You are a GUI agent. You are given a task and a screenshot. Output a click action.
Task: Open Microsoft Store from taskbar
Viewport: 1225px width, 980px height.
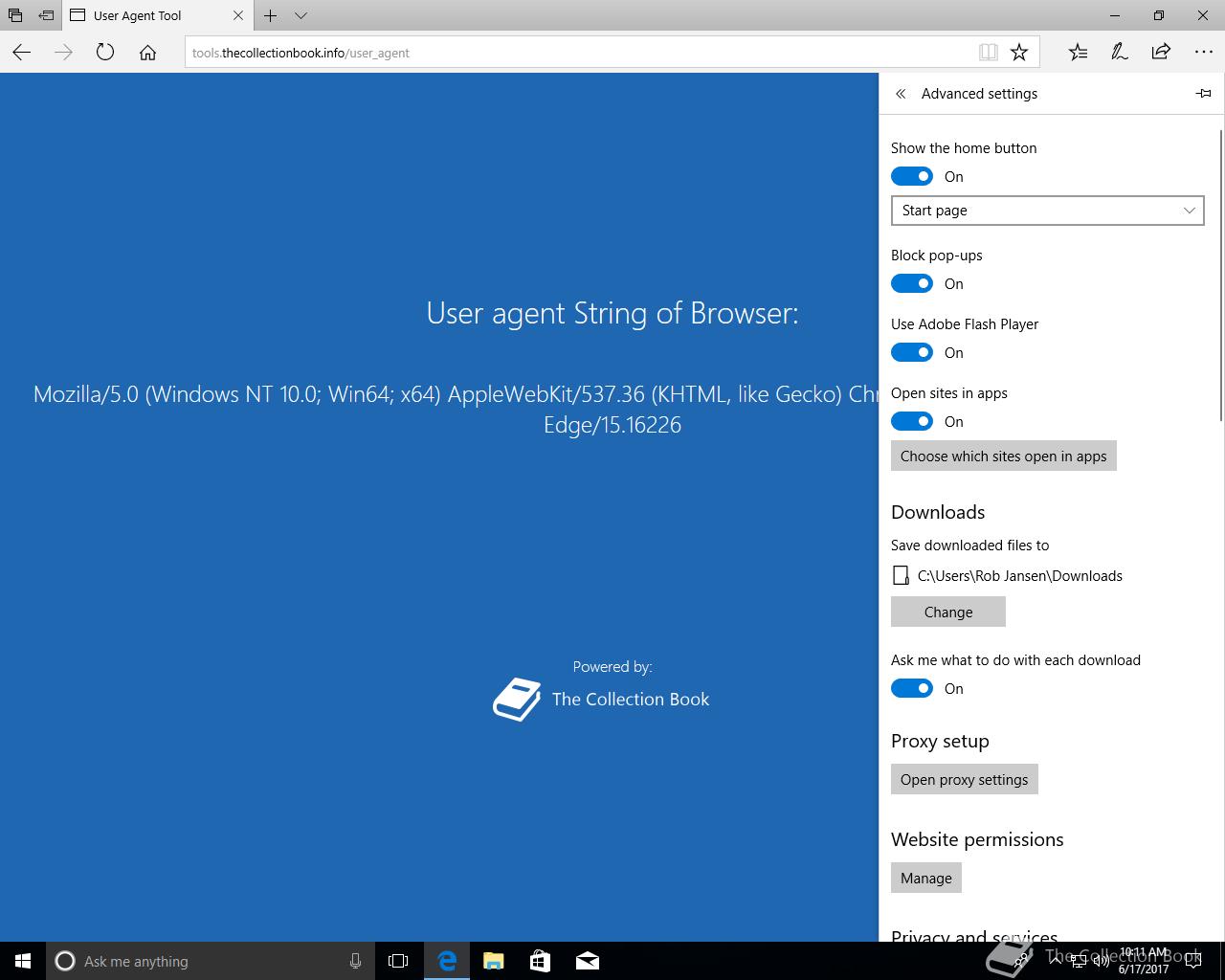pyautogui.click(x=540, y=961)
